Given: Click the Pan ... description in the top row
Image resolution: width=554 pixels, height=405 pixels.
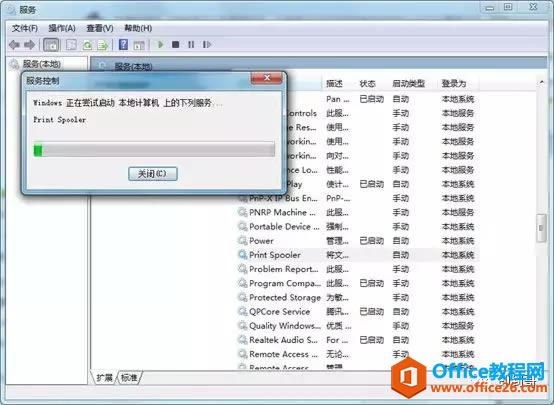Looking at the screenshot, I should [x=337, y=99].
